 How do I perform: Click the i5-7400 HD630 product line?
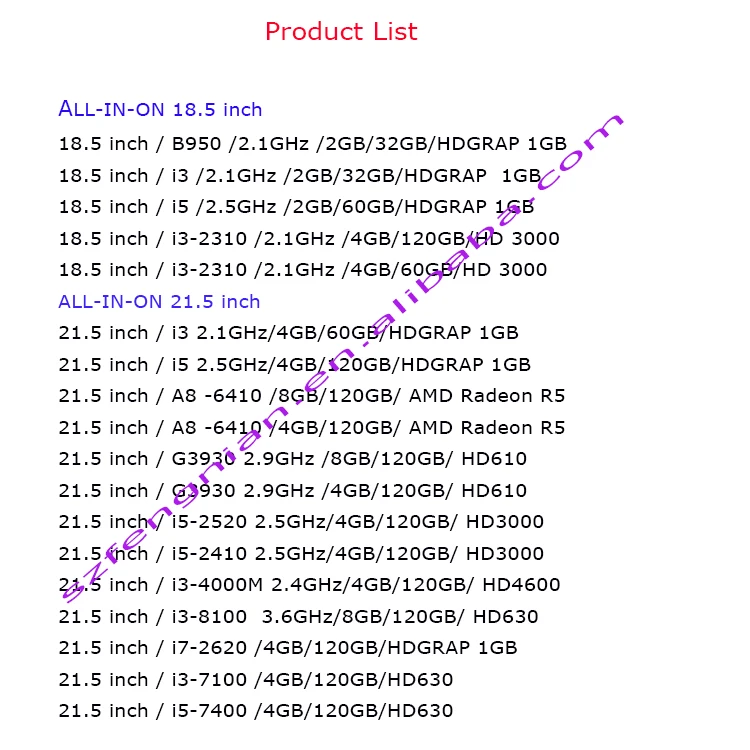tap(255, 711)
